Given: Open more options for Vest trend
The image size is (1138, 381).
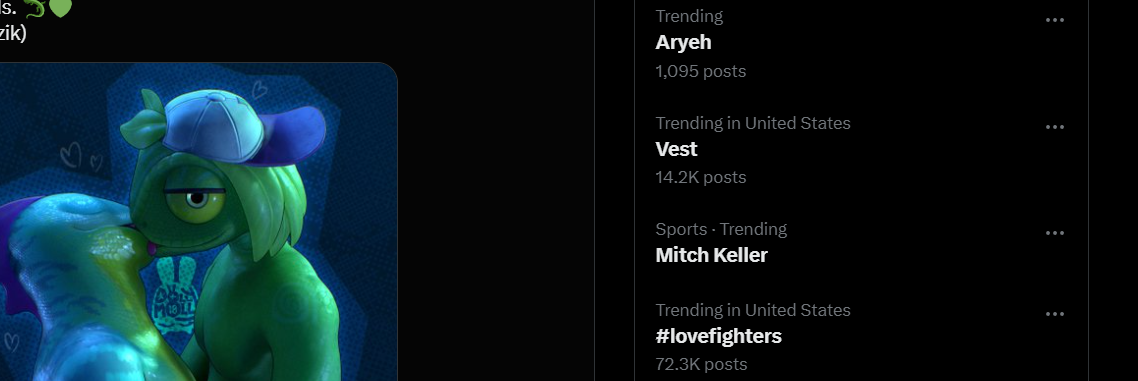Looking at the screenshot, I should (x=1054, y=127).
